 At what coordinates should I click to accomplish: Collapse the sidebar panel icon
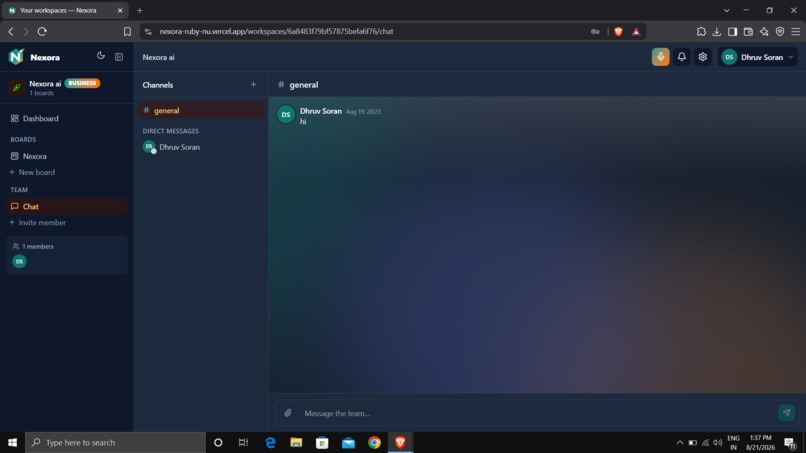(119, 57)
